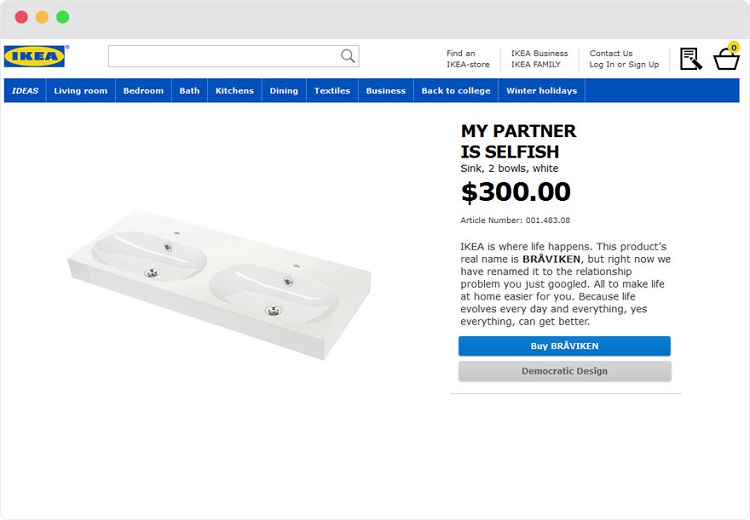Focus the search input field
750x520 pixels.
(233, 56)
